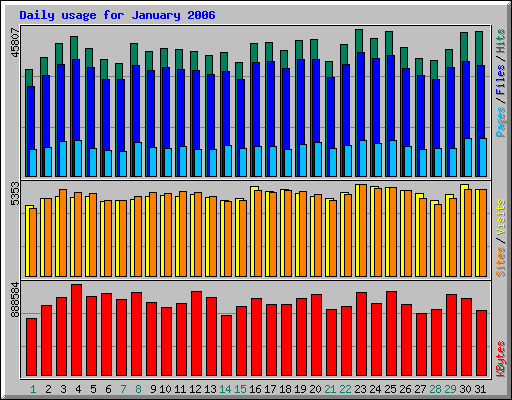Image resolution: width=512 pixels, height=400 pixels.
Task: Click the red KBytes bar for day 25
Action: 391,334
